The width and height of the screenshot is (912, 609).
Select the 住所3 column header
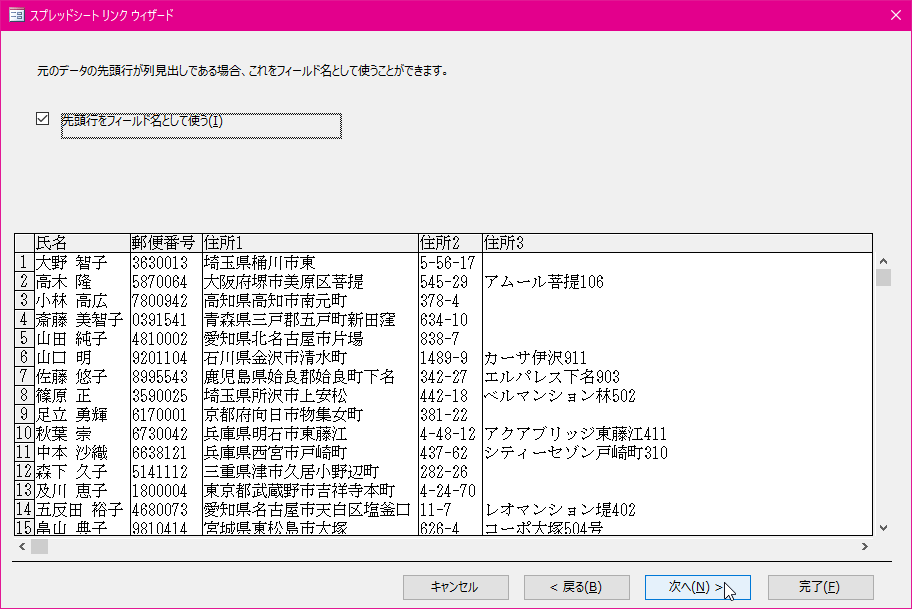coord(677,243)
